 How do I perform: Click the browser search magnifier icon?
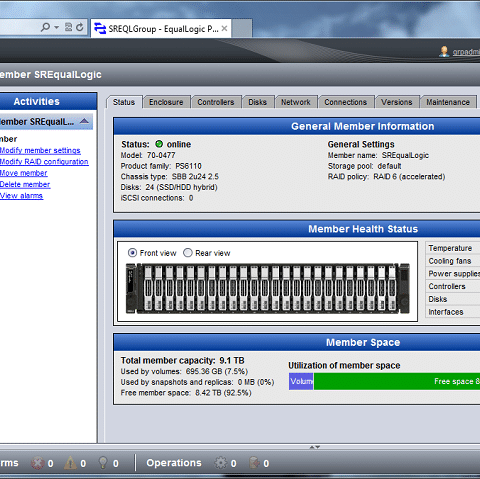[x=45, y=27]
